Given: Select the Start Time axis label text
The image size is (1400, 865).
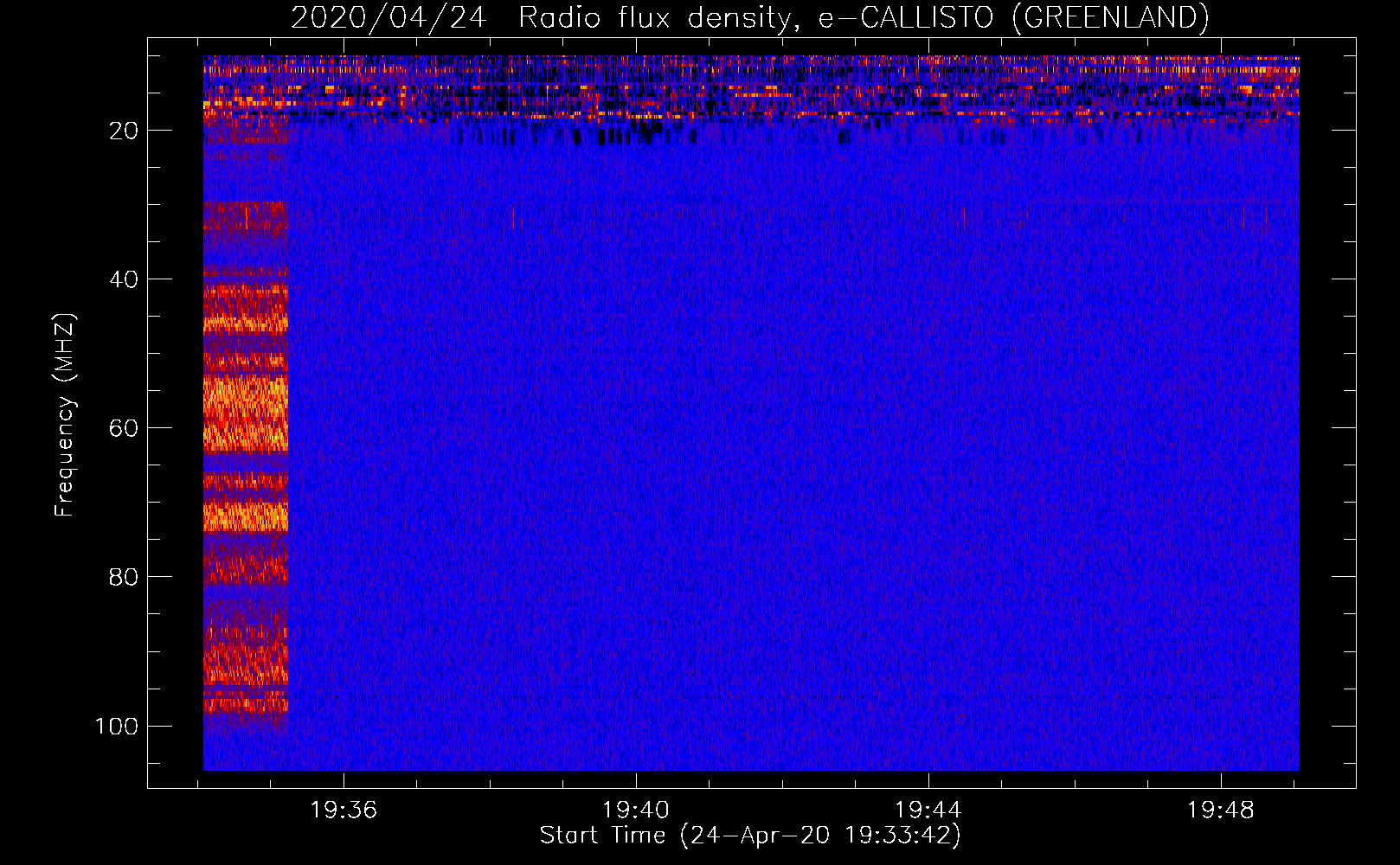Looking at the screenshot, I should click(750, 836).
